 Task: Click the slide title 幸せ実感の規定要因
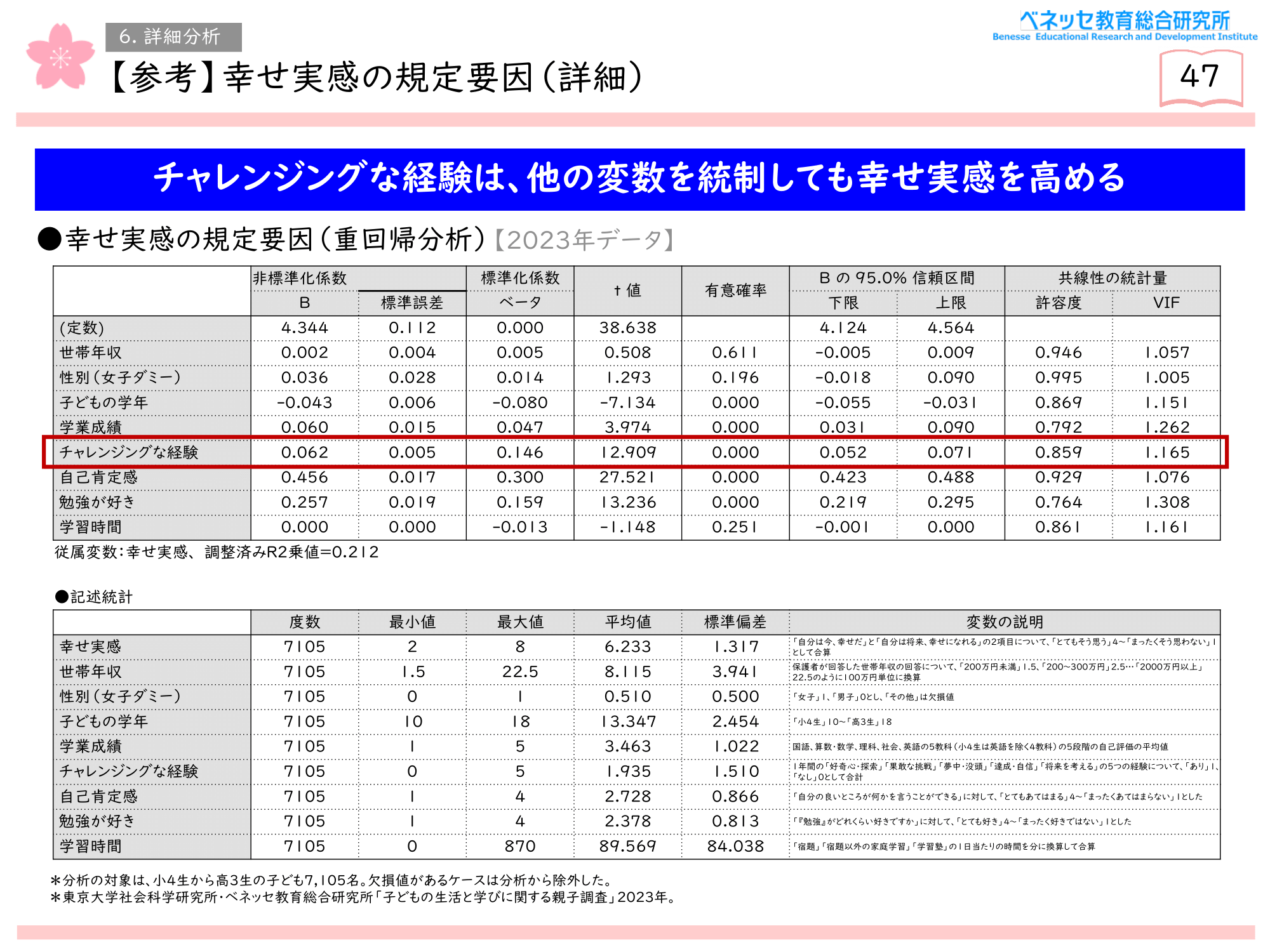(376, 77)
